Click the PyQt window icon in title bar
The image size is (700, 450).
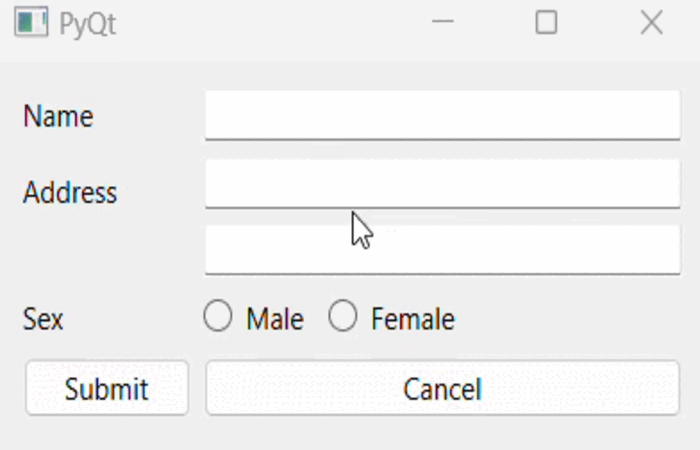pos(31,23)
